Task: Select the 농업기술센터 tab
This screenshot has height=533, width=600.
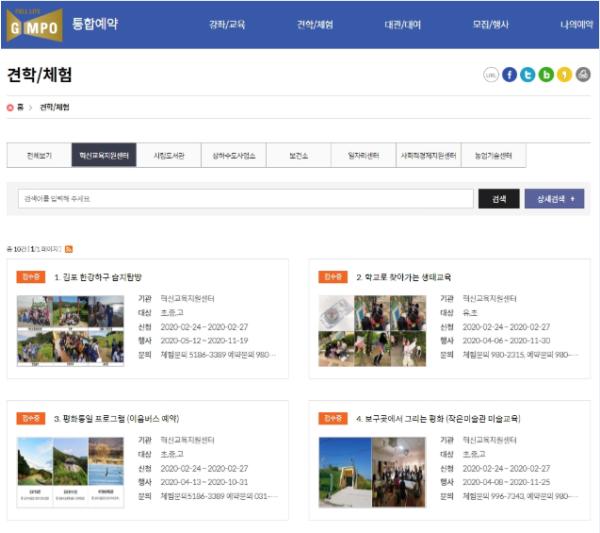Action: point(494,156)
